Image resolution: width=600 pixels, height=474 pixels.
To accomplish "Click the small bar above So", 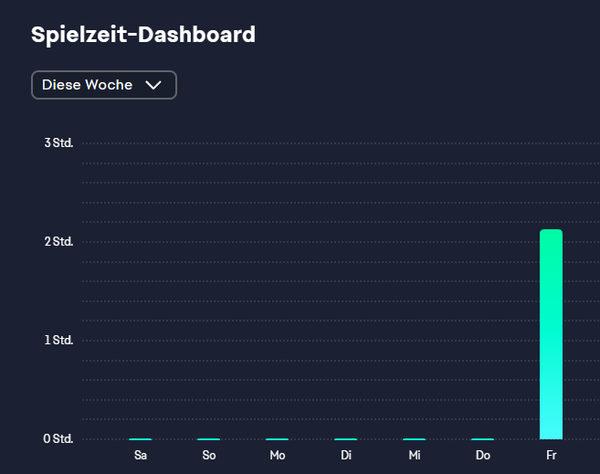I will coord(209,439).
